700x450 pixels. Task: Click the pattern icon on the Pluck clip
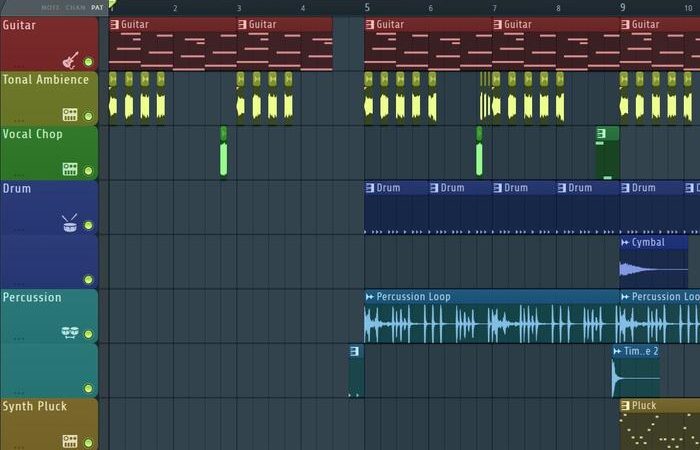coord(625,406)
